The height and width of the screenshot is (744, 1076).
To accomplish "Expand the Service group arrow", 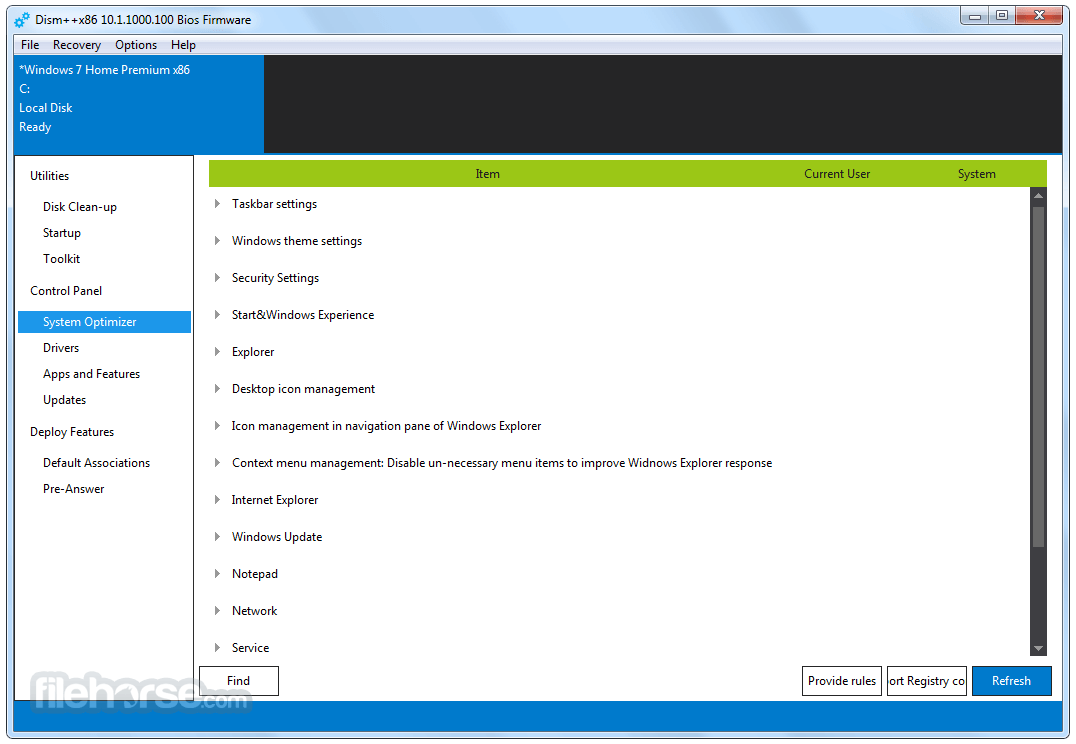I will (217, 648).
